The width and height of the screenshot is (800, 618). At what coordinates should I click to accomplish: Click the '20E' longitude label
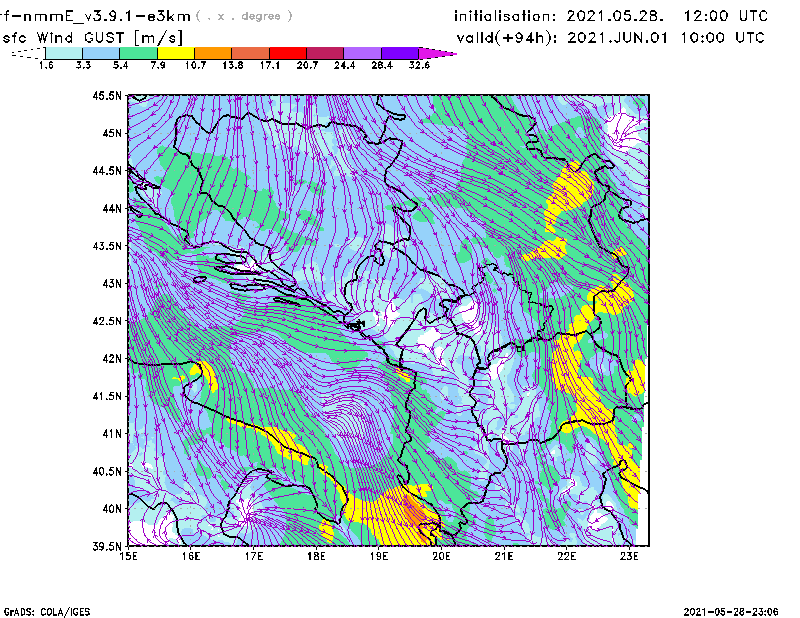pos(441,556)
